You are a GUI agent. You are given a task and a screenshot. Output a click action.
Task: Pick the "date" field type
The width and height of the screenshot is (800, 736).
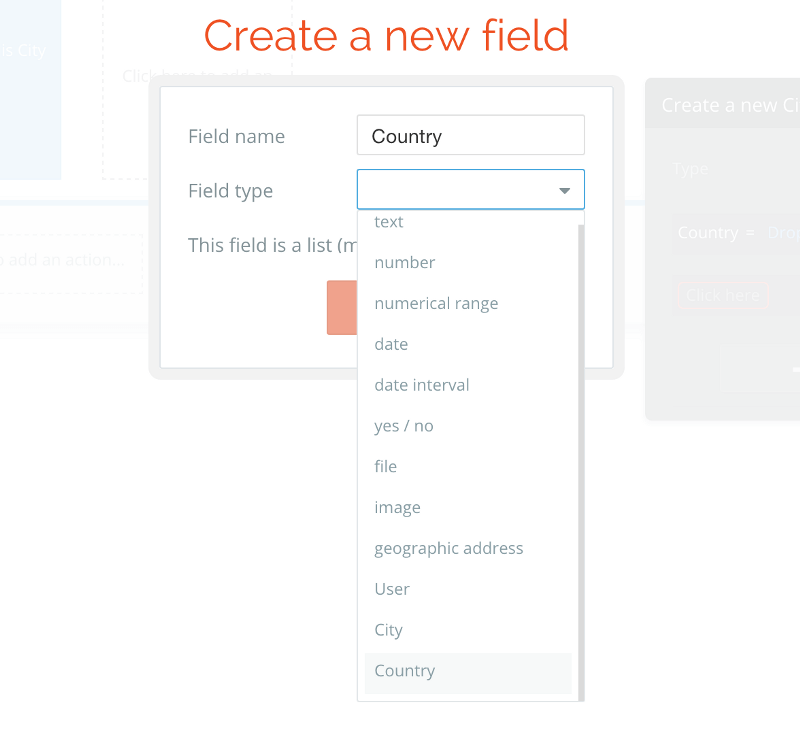[391, 344]
